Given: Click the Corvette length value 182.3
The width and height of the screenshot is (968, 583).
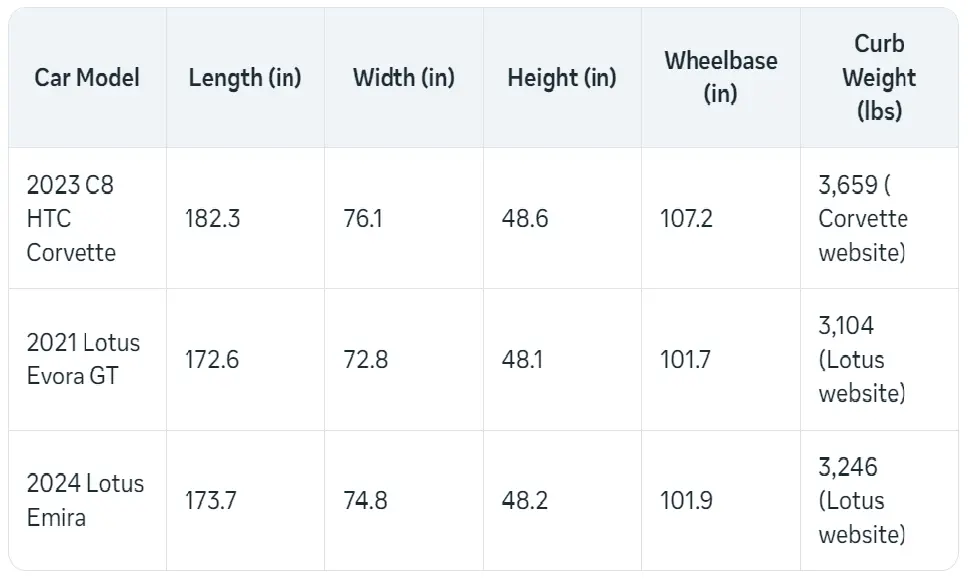Looking at the screenshot, I should point(212,218).
